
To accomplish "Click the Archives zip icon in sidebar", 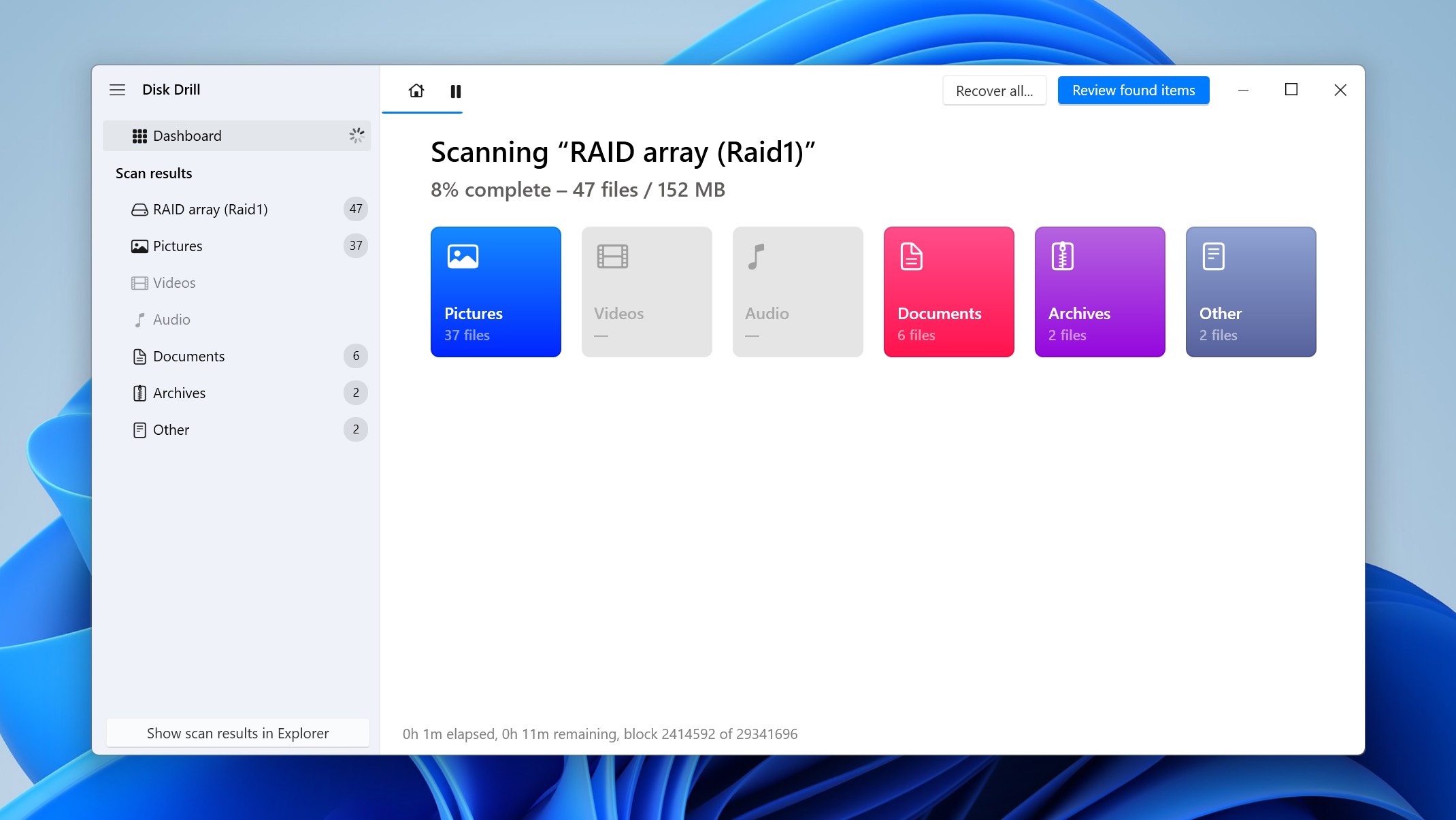I will click(139, 393).
